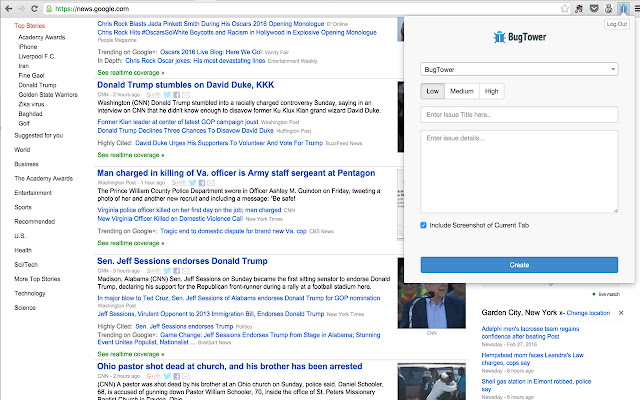Screen dimensions: 640x400
Task: Go back with the browser back arrow
Action: click(8, 9)
